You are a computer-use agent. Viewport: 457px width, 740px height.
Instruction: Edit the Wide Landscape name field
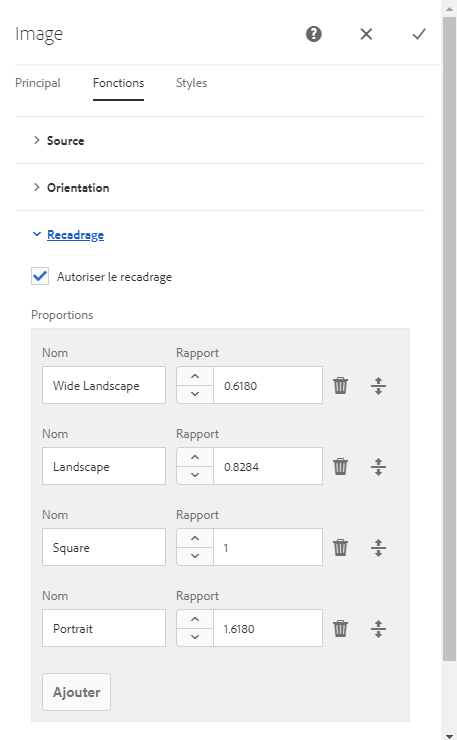coord(104,385)
